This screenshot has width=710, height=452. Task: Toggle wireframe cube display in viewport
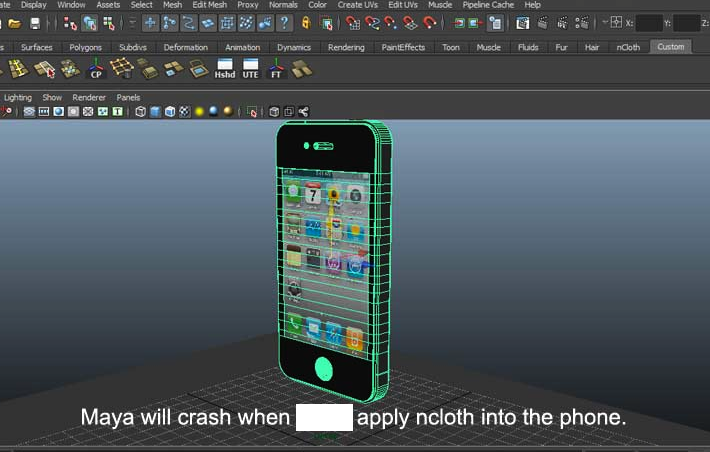tap(140, 111)
